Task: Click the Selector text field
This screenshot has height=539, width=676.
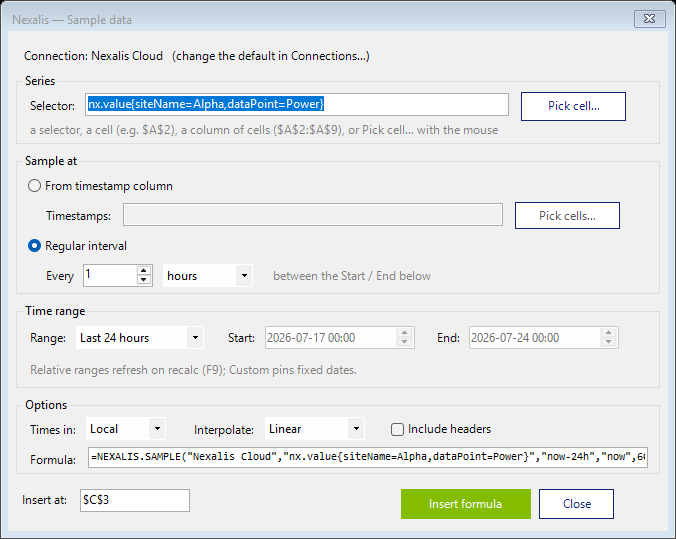Action: (297, 104)
